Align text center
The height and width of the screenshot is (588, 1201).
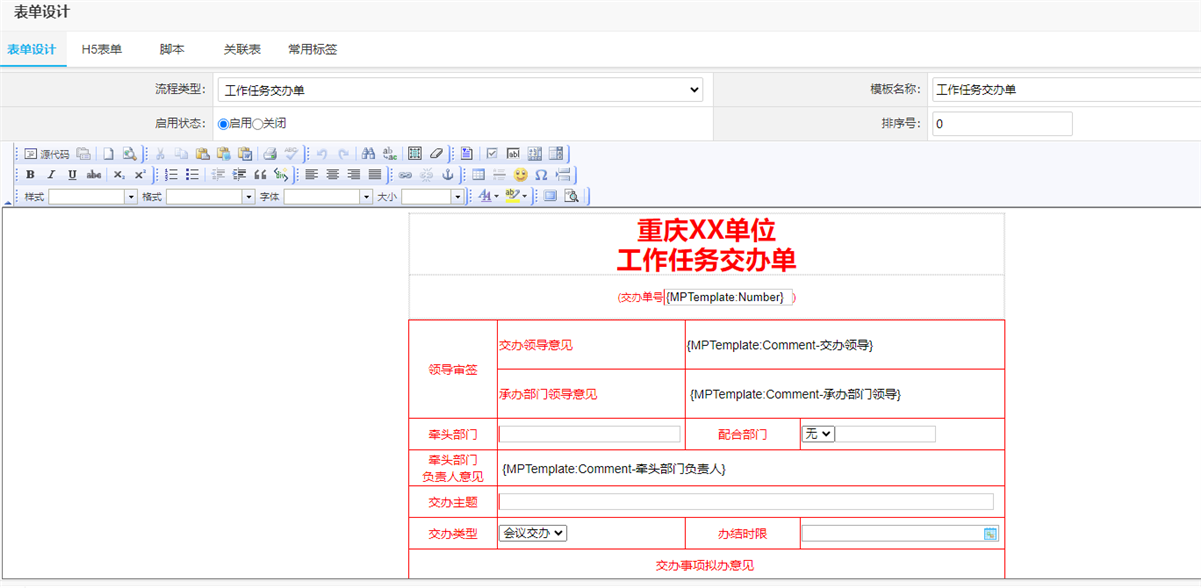click(332, 174)
